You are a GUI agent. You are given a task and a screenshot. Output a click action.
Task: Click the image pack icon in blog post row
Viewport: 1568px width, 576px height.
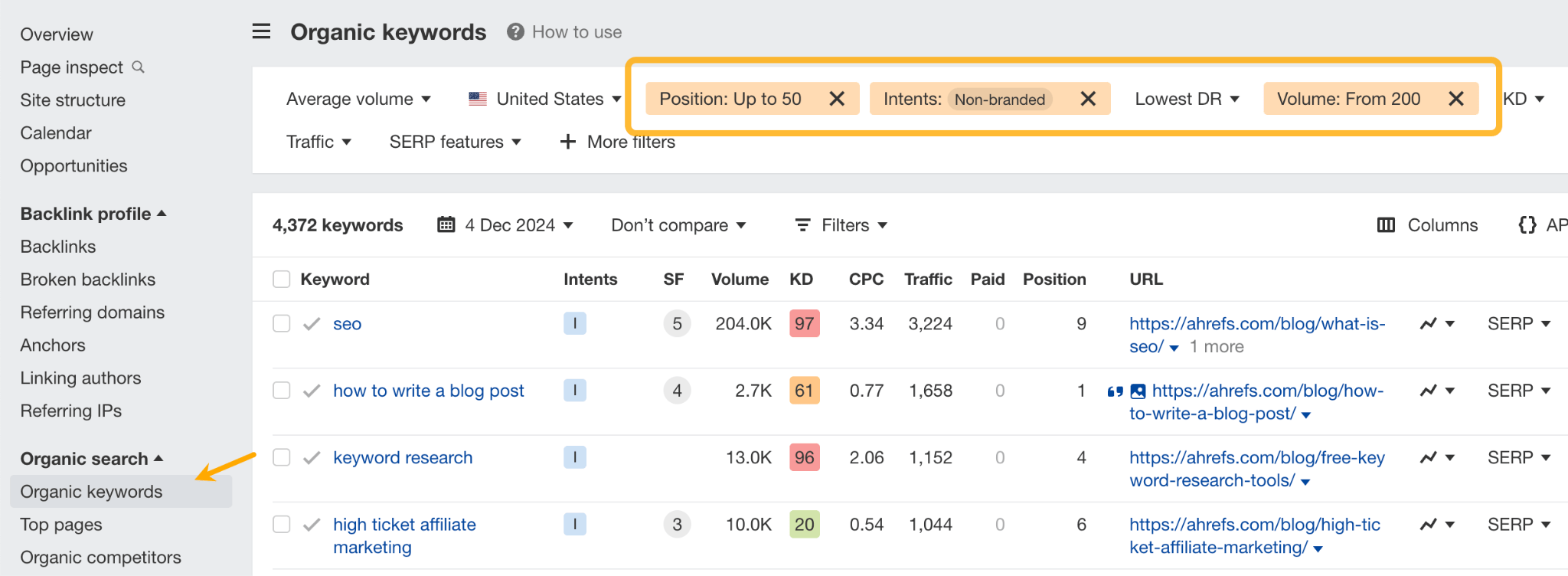pos(1138,391)
